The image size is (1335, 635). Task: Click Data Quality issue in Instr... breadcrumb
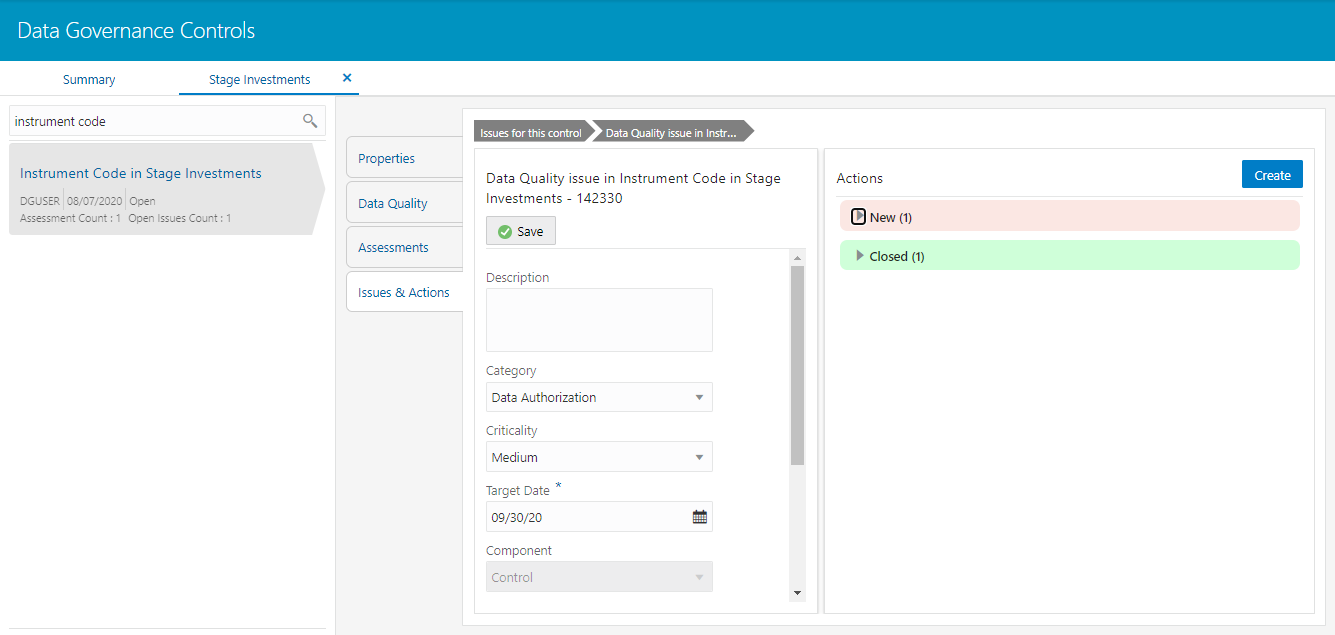671,132
